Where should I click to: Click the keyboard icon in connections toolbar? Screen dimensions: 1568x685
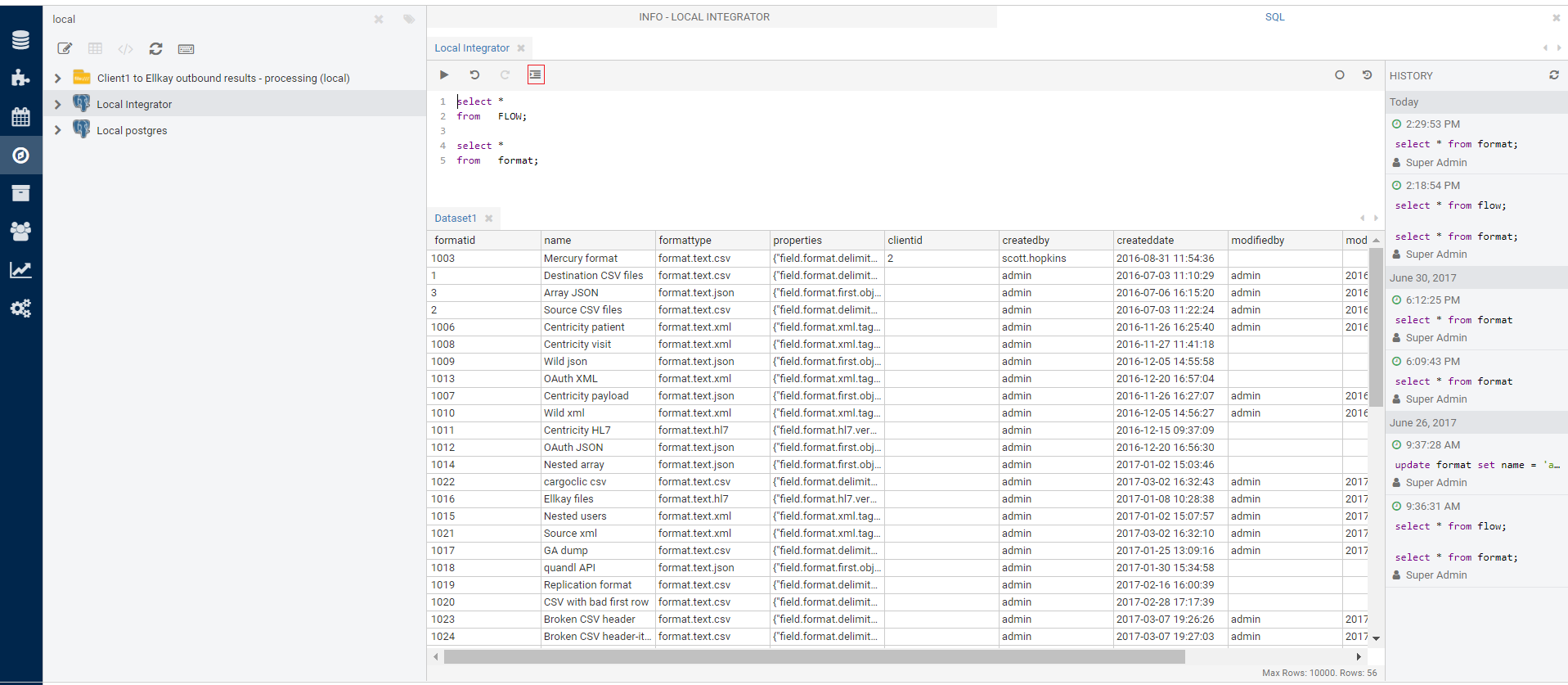pyautogui.click(x=186, y=49)
